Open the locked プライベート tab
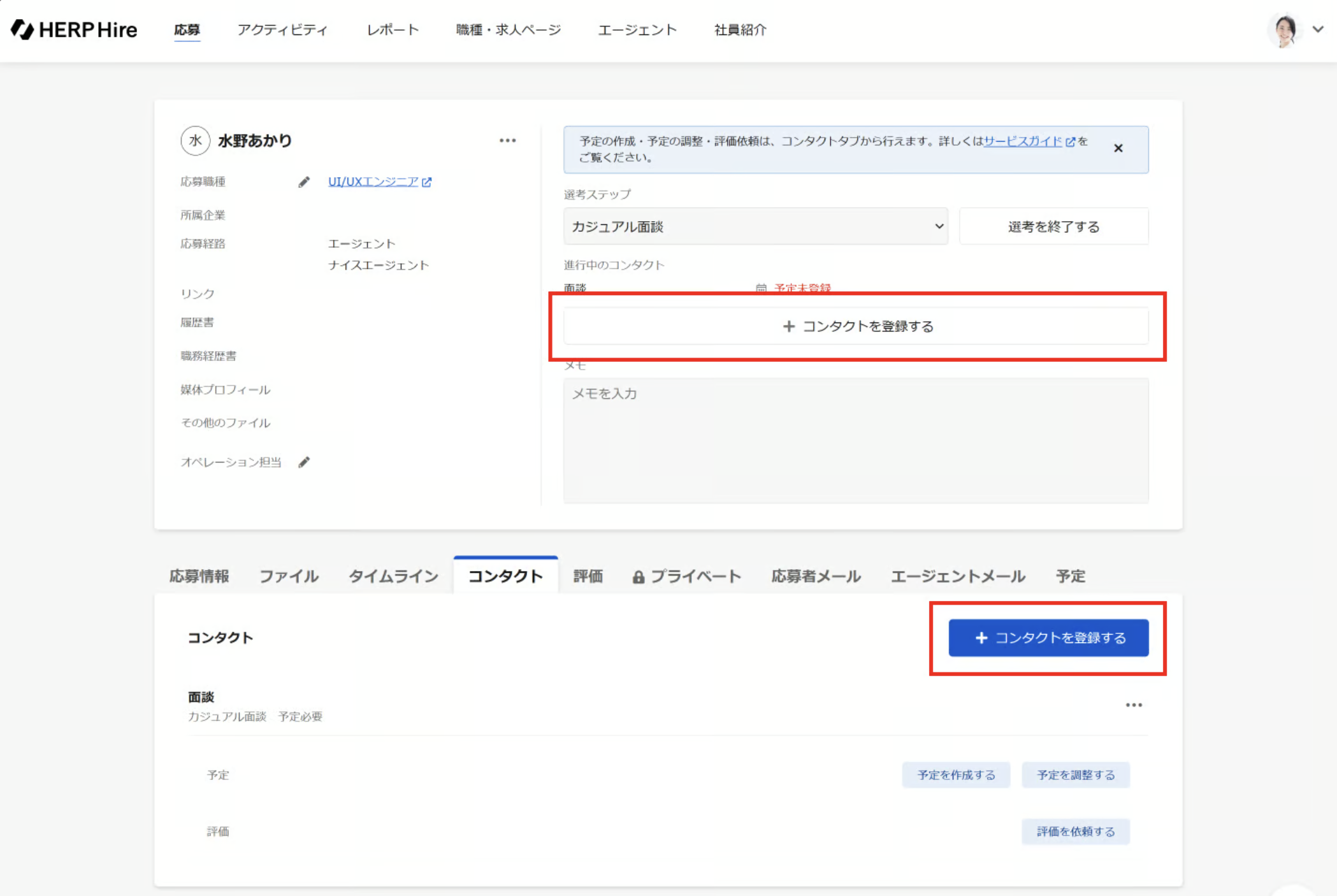Viewport: 1337px width, 896px height. (686, 576)
